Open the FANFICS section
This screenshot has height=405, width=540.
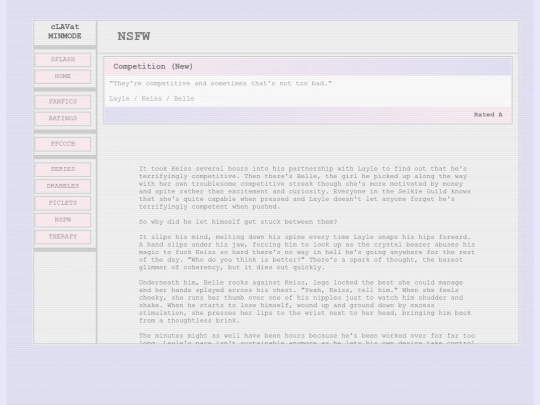[63, 102]
